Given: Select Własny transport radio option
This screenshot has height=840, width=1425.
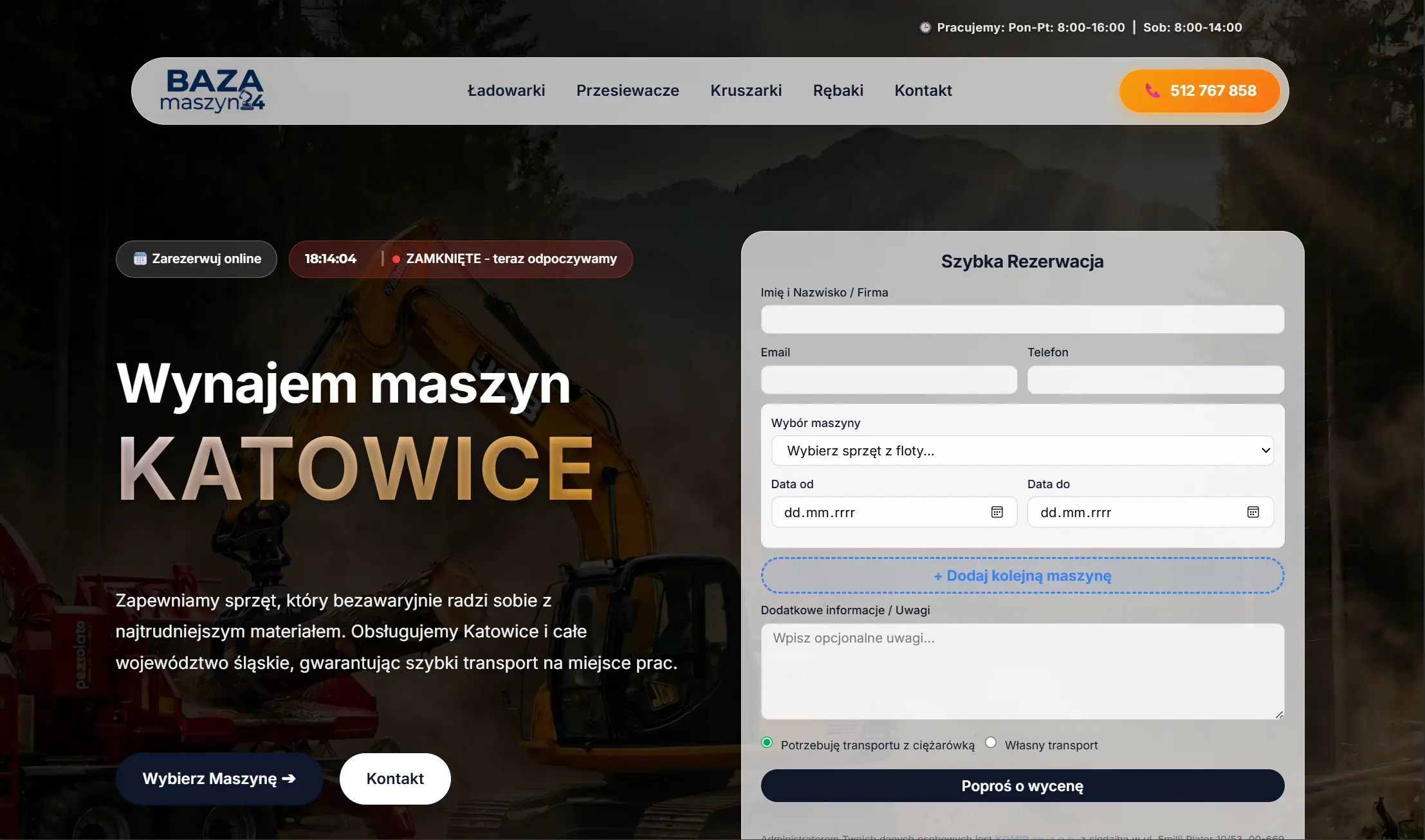Looking at the screenshot, I should 991,743.
